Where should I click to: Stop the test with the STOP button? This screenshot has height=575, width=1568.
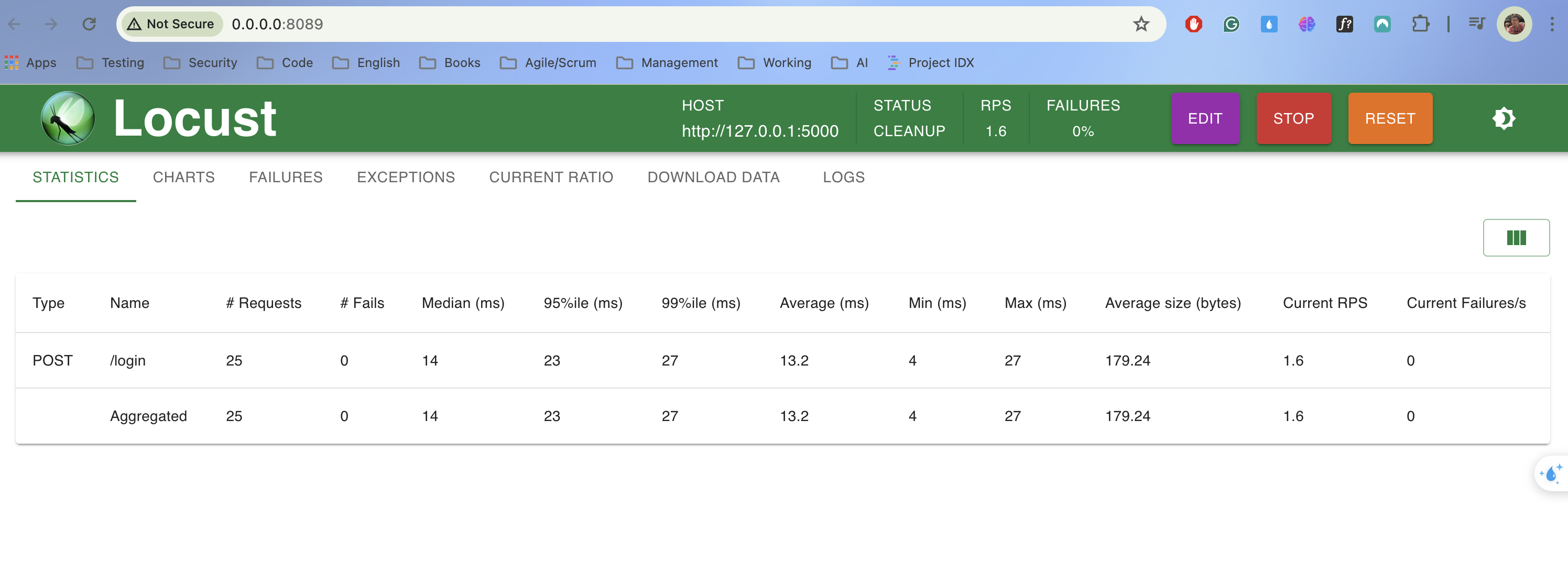(x=1293, y=118)
